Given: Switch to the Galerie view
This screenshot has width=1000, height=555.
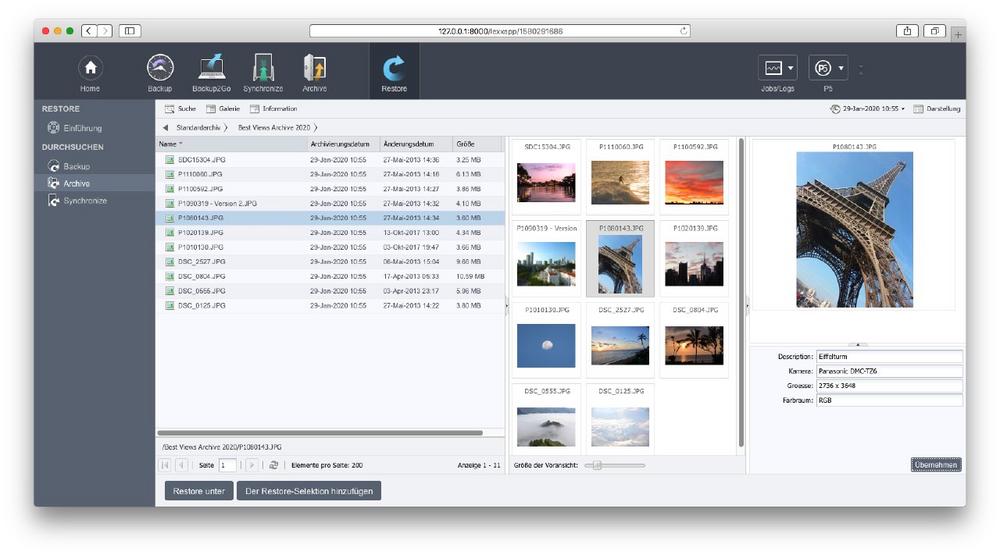Looking at the screenshot, I should [223, 108].
